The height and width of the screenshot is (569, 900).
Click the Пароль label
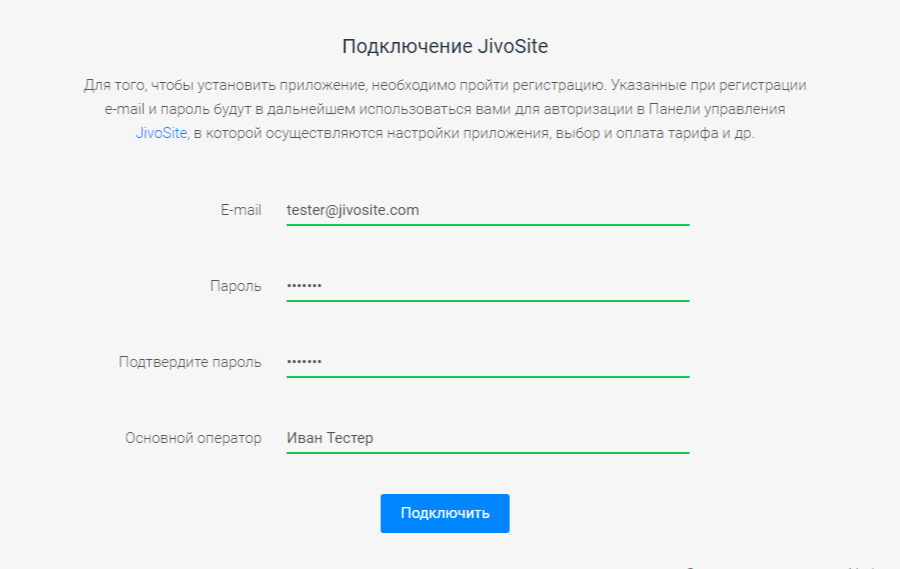(235, 286)
